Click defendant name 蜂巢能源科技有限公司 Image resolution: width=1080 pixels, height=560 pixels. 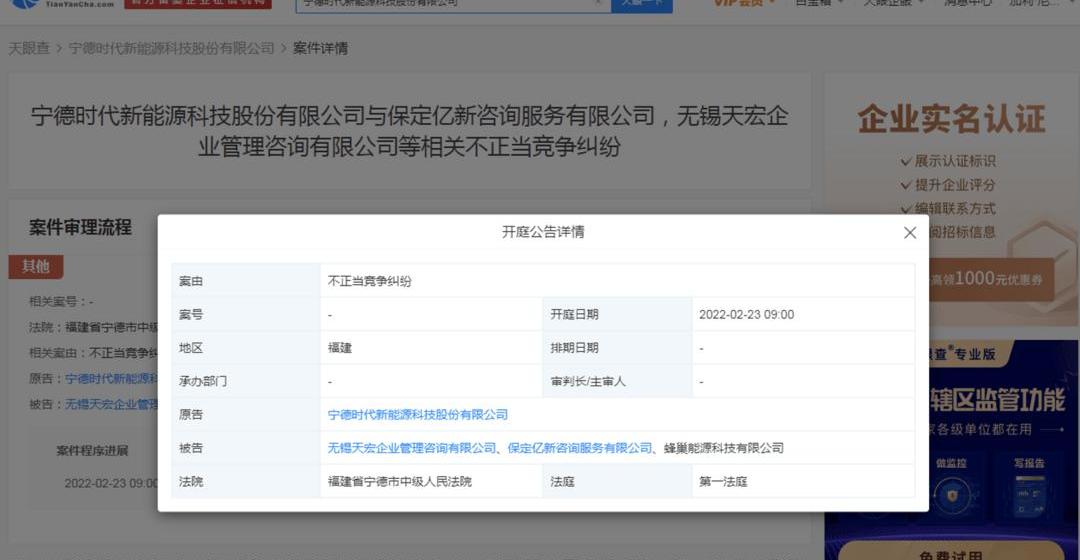724,448
